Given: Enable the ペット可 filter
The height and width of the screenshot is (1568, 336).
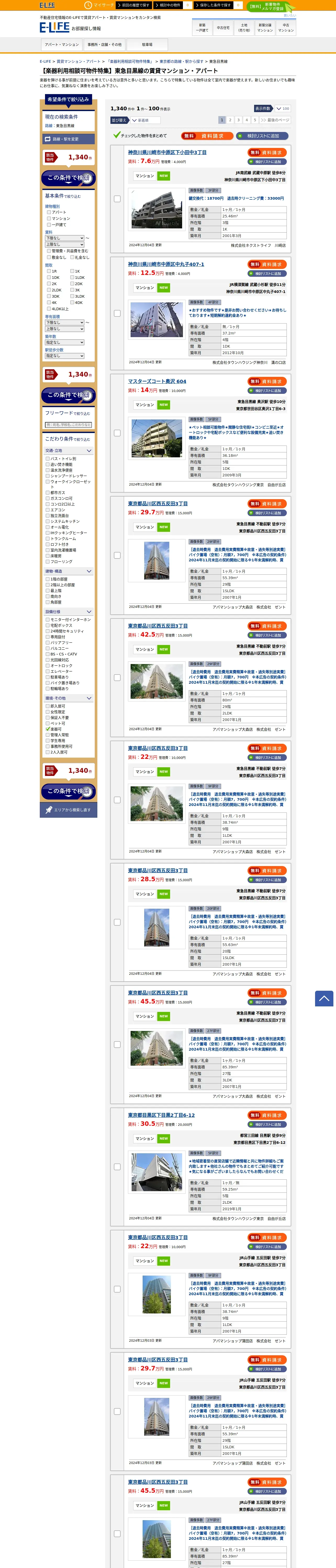Looking at the screenshot, I should click(x=48, y=724).
